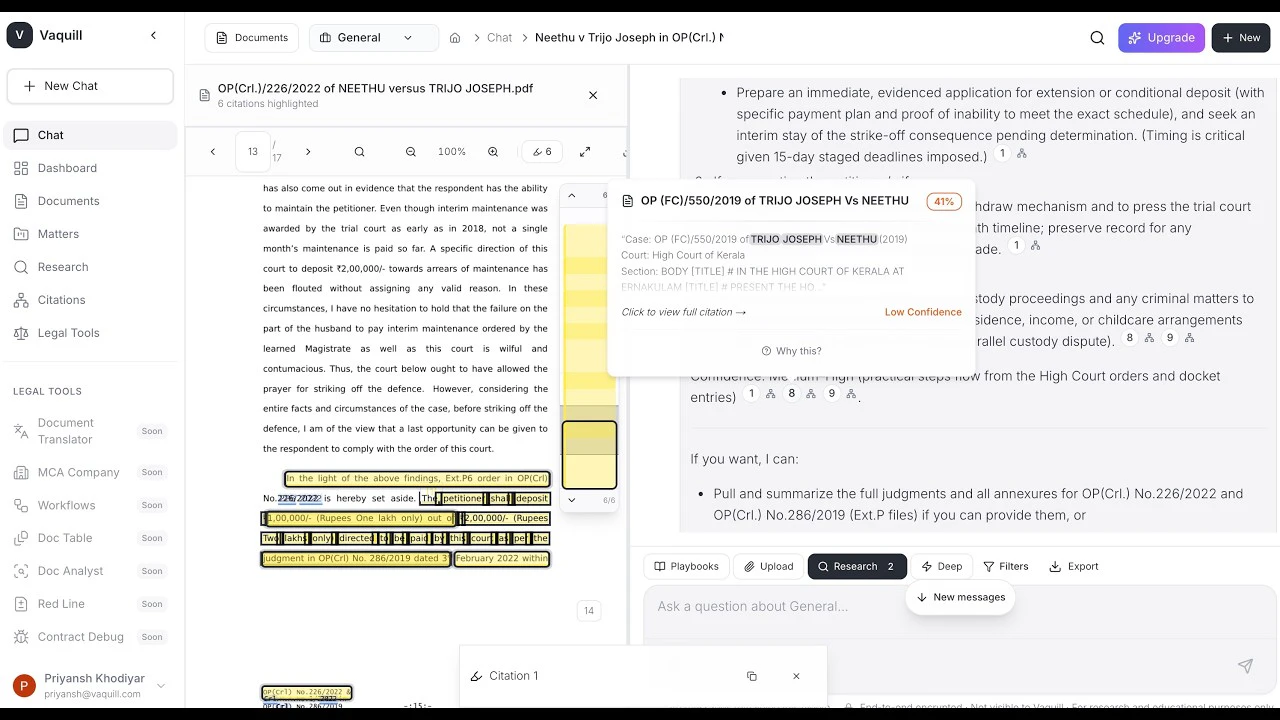
Task: Zoom out the PDF viewer
Action: coord(411,152)
